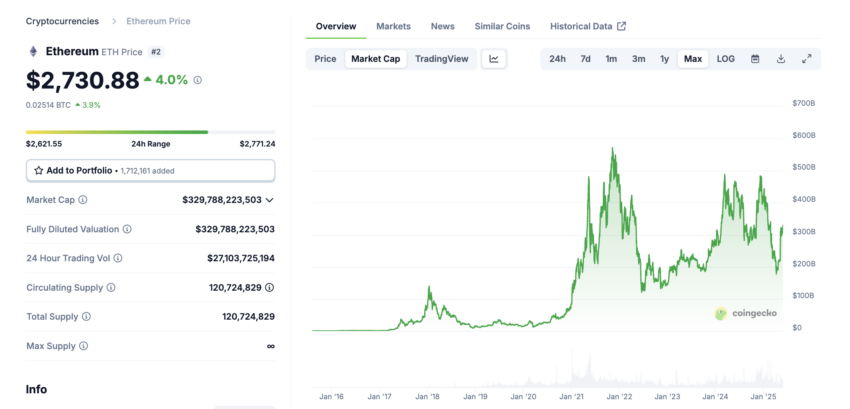Image resolution: width=850 pixels, height=409 pixels.
Task: Click the star icon in Add to Portfolio
Action: [x=38, y=170]
